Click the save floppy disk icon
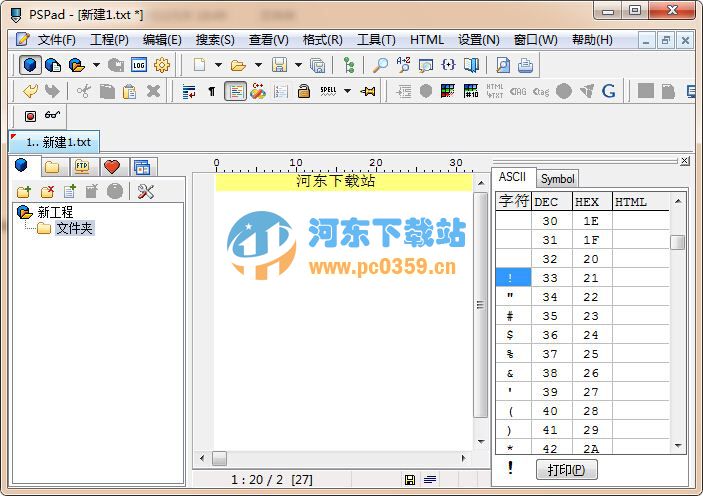 pyautogui.click(x=279, y=65)
